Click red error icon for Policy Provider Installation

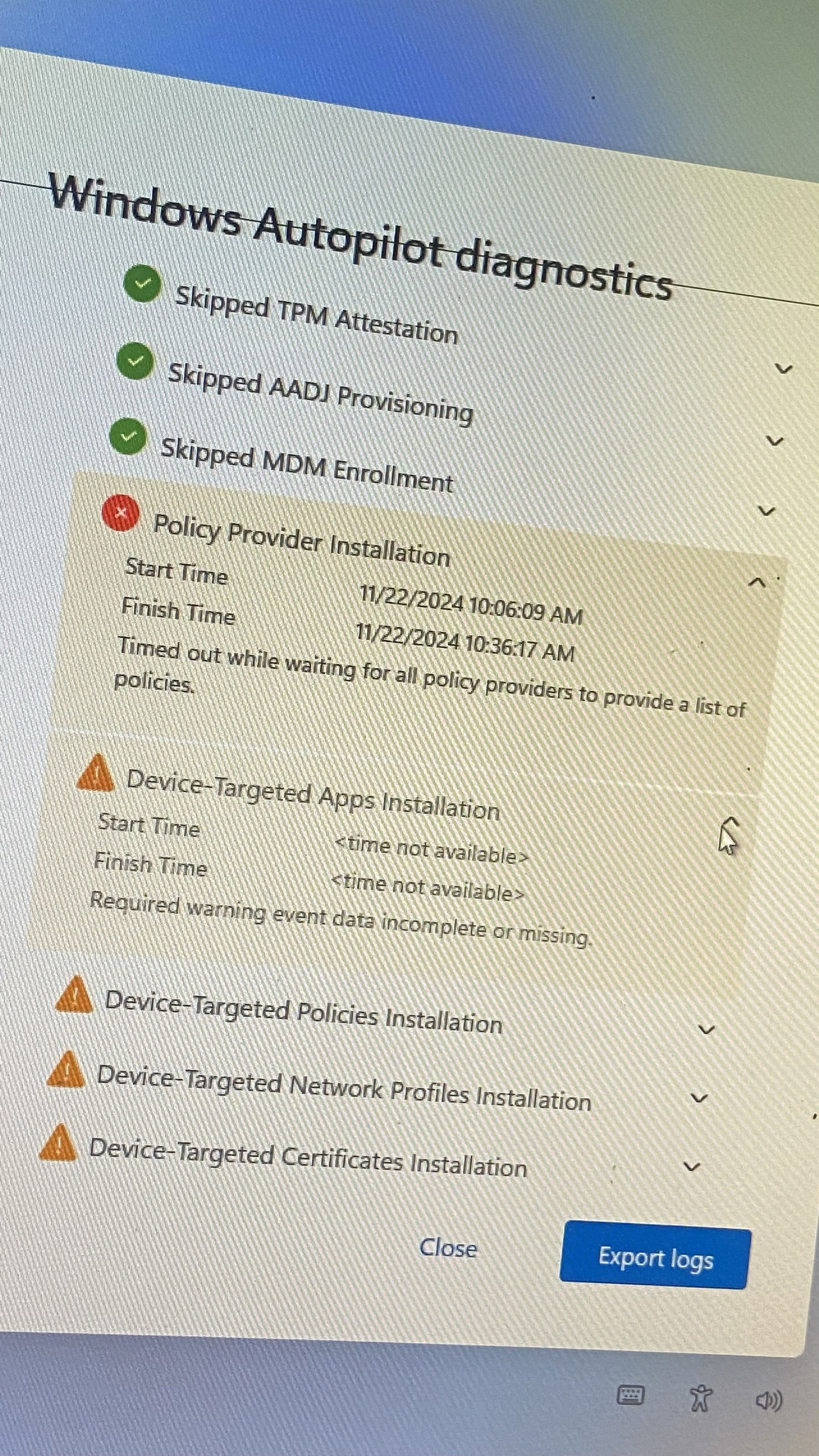click(x=120, y=513)
